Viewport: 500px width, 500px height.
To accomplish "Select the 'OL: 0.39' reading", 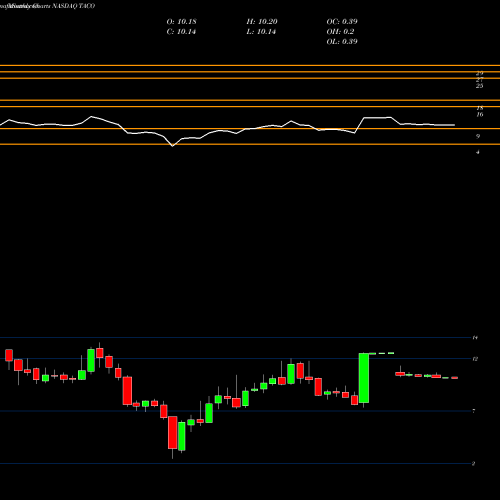I will [x=342, y=41].
